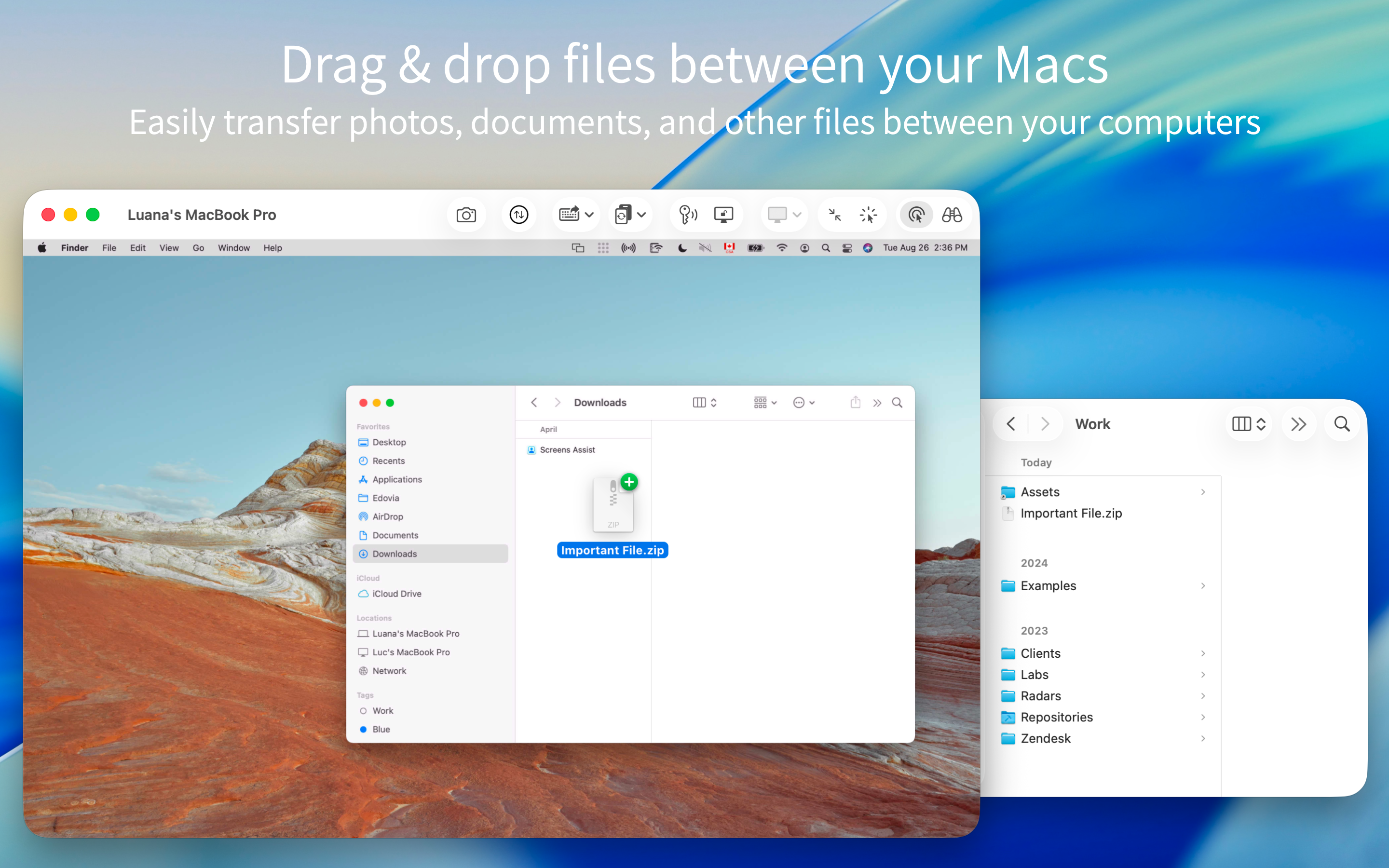Click the cursor sparkle icon
Screen dimensions: 1389x868
tap(869, 215)
